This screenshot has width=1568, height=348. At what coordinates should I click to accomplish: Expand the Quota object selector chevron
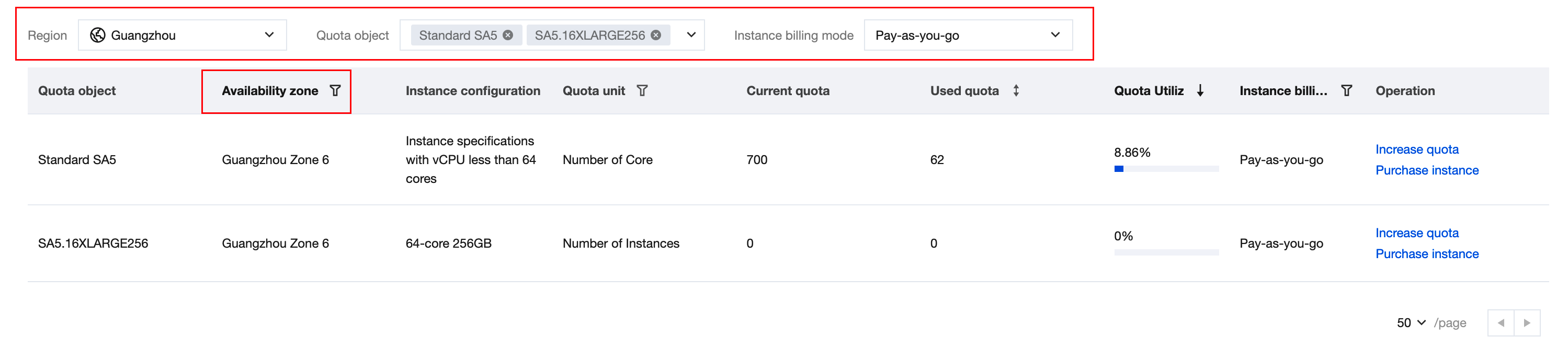(691, 36)
